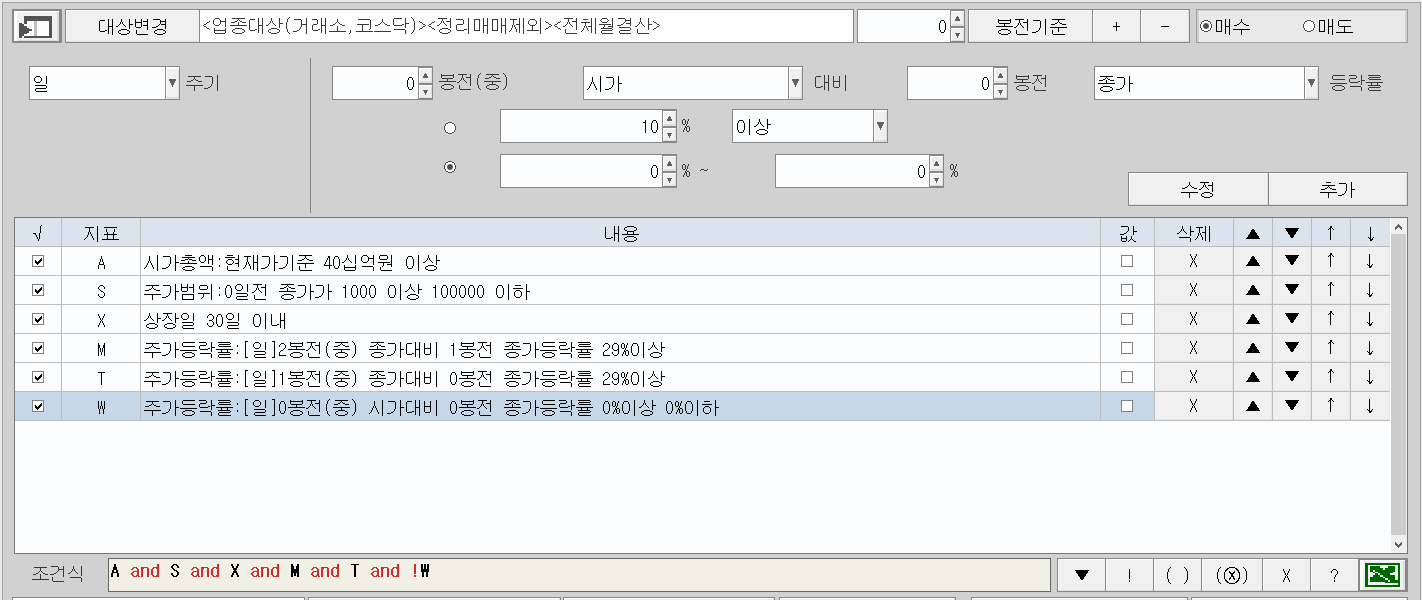Clear formula with X button in formula bar
Image resolution: width=1422 pixels, height=600 pixels.
pos(1287,575)
